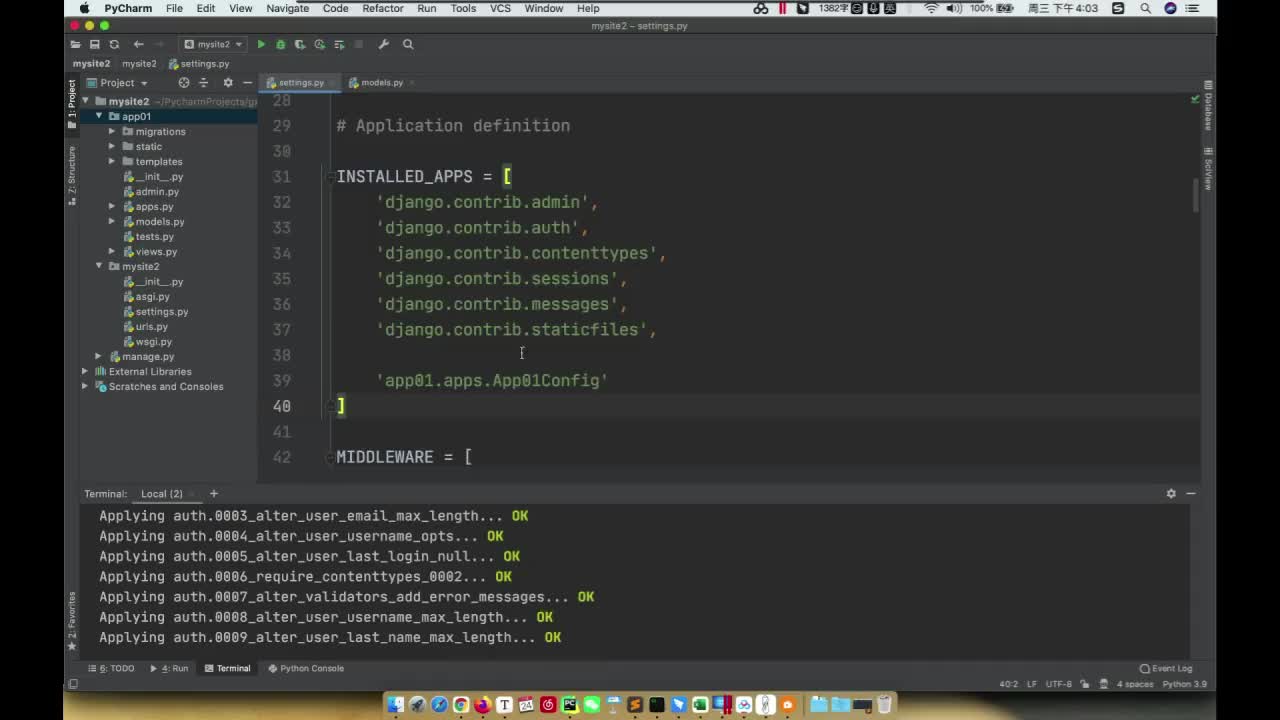The image size is (1280, 720).
Task: Open Search Everywhere magnifier icon
Action: pos(408,44)
